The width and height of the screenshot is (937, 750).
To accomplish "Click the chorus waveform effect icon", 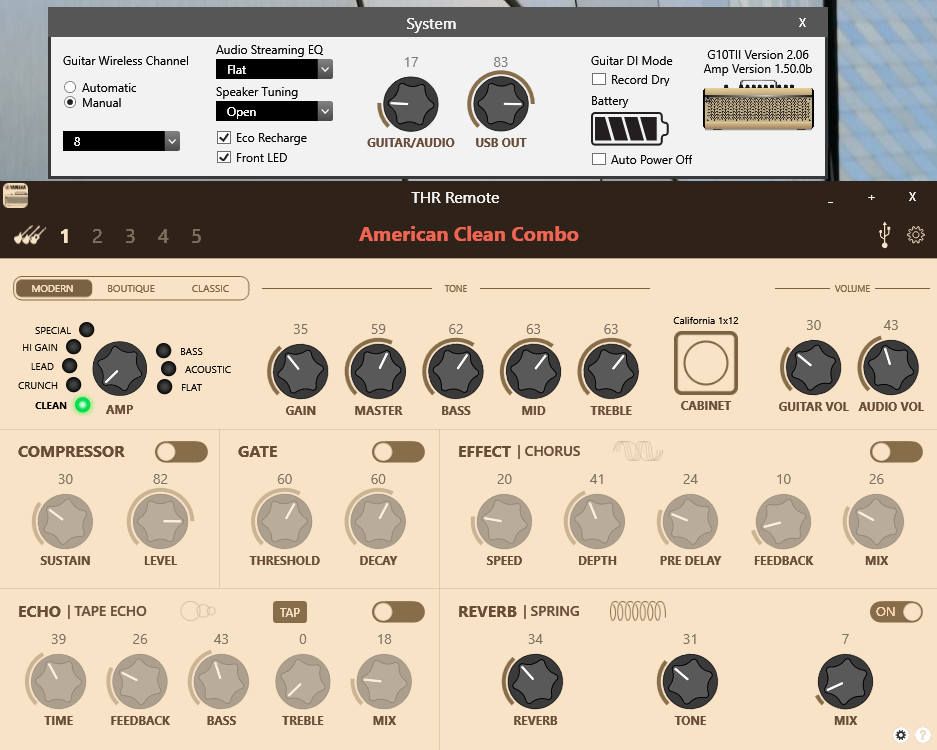I will (638, 451).
